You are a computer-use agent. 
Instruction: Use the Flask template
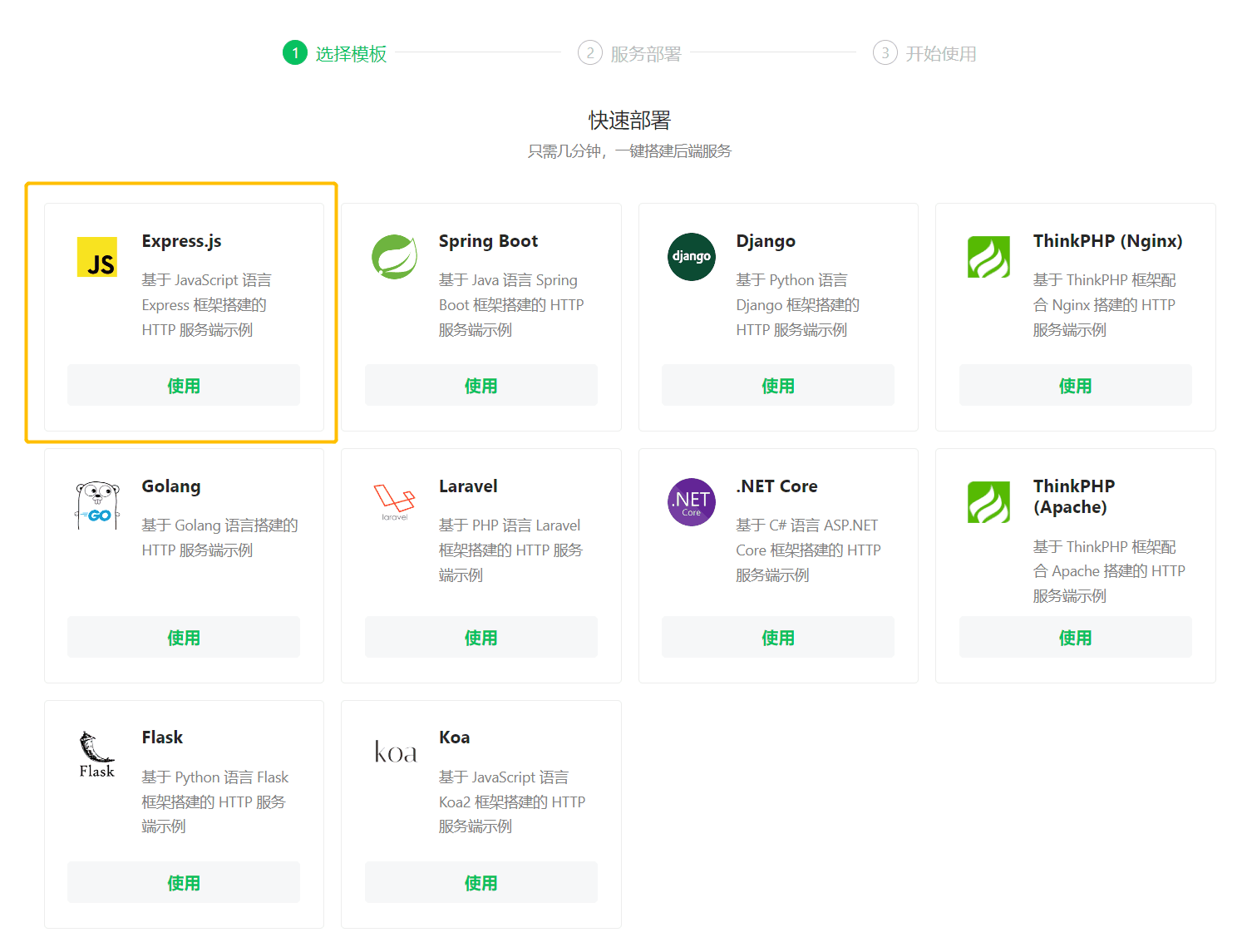point(184,883)
